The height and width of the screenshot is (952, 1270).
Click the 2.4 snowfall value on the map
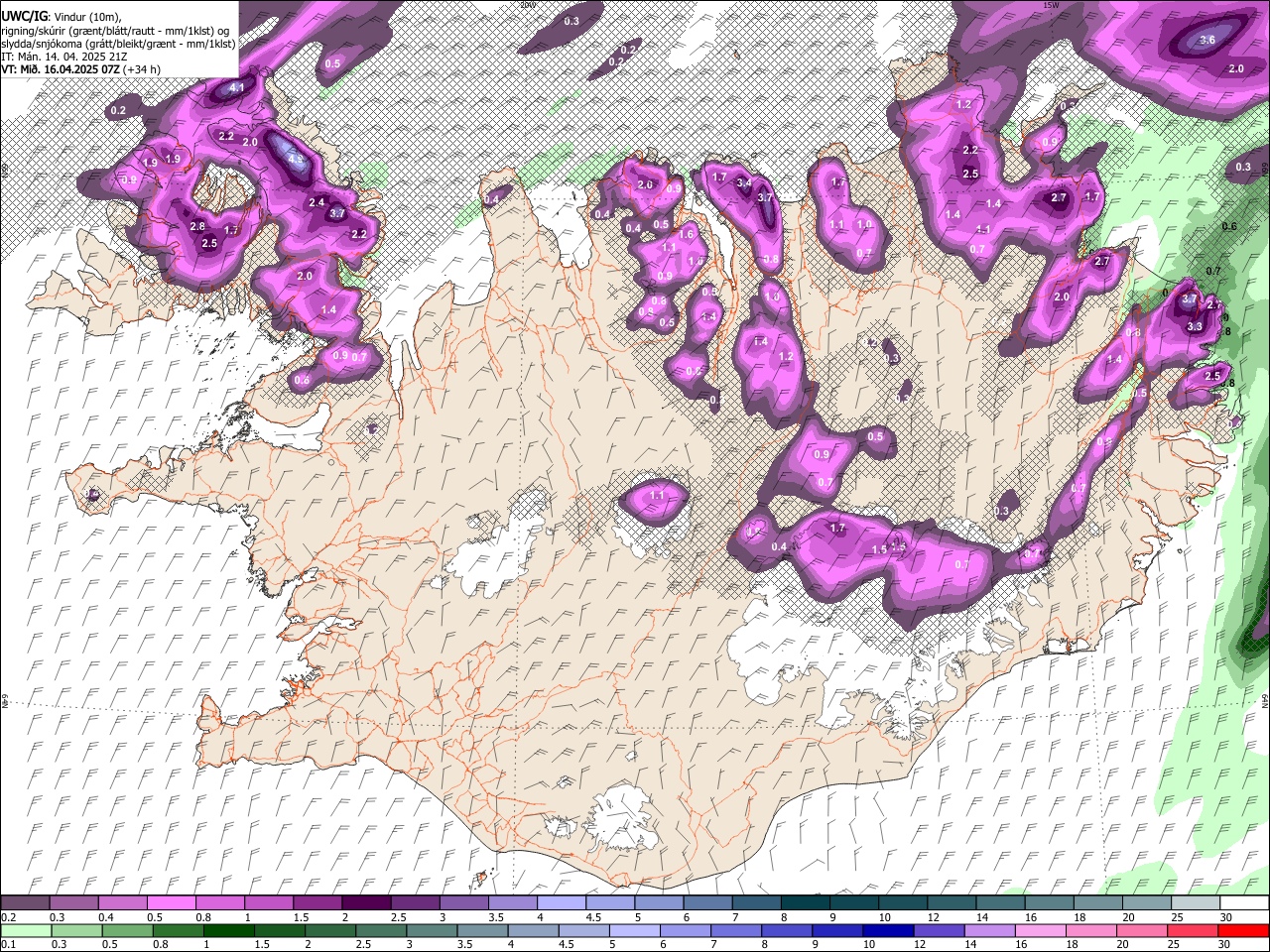click(x=317, y=202)
